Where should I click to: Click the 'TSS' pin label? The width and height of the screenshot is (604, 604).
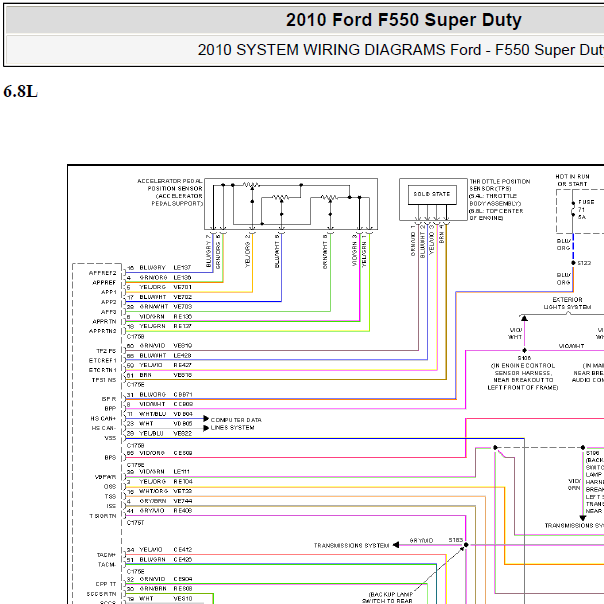coord(110,497)
